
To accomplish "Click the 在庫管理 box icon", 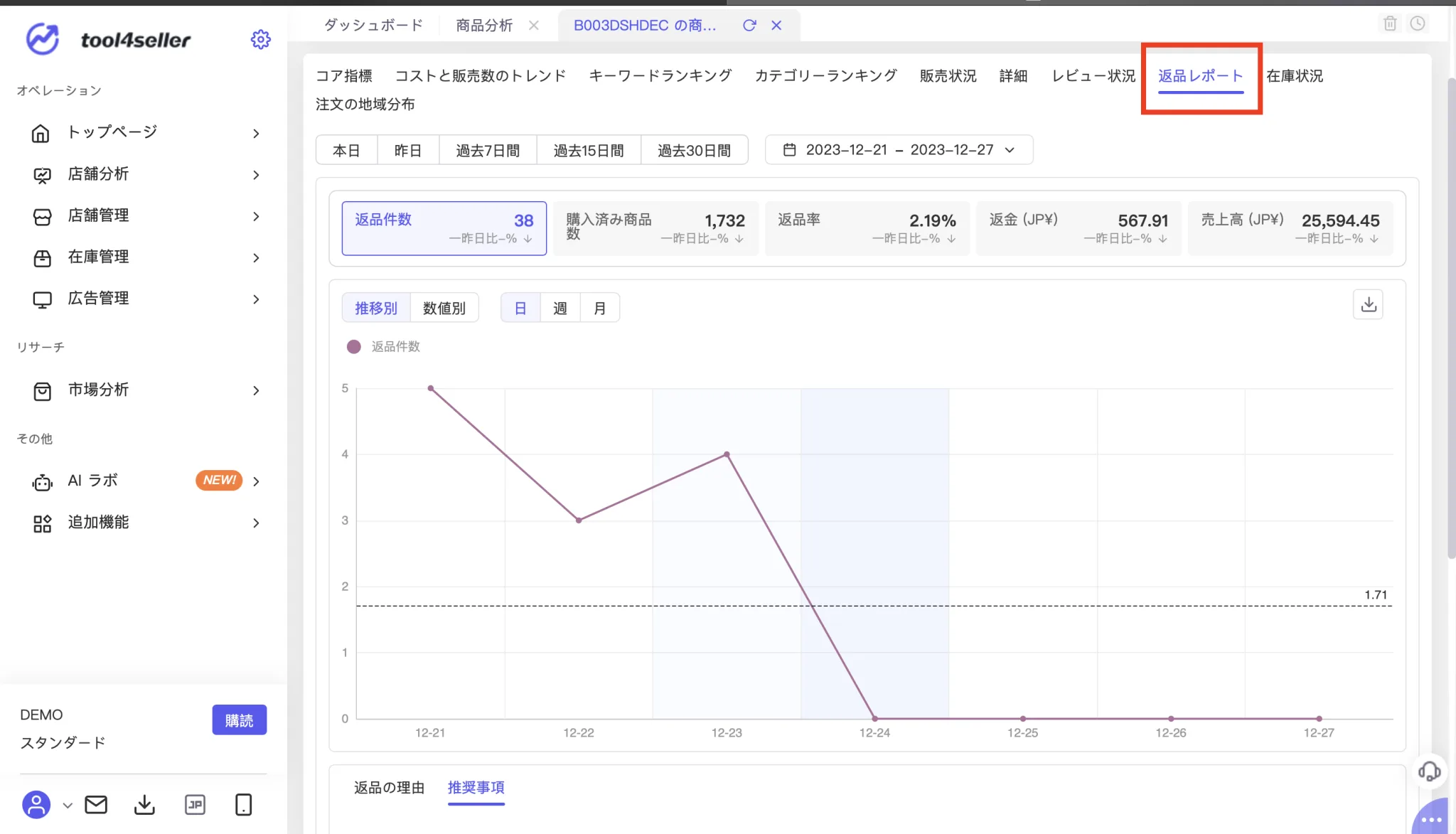I will (42, 257).
